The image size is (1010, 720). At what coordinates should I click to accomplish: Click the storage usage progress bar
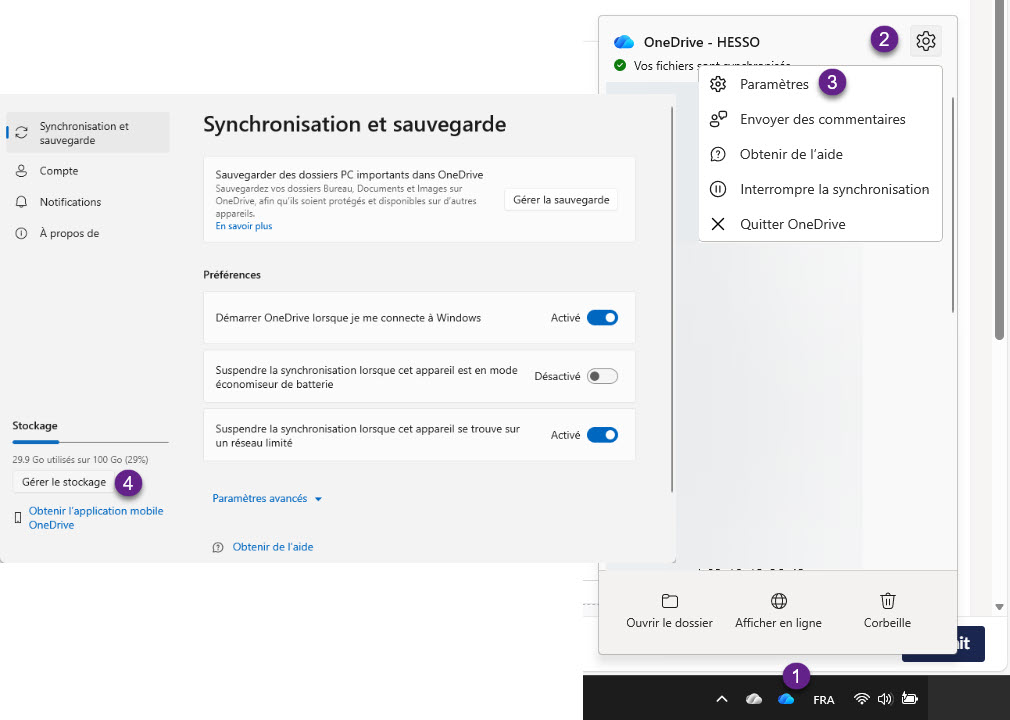coord(90,441)
